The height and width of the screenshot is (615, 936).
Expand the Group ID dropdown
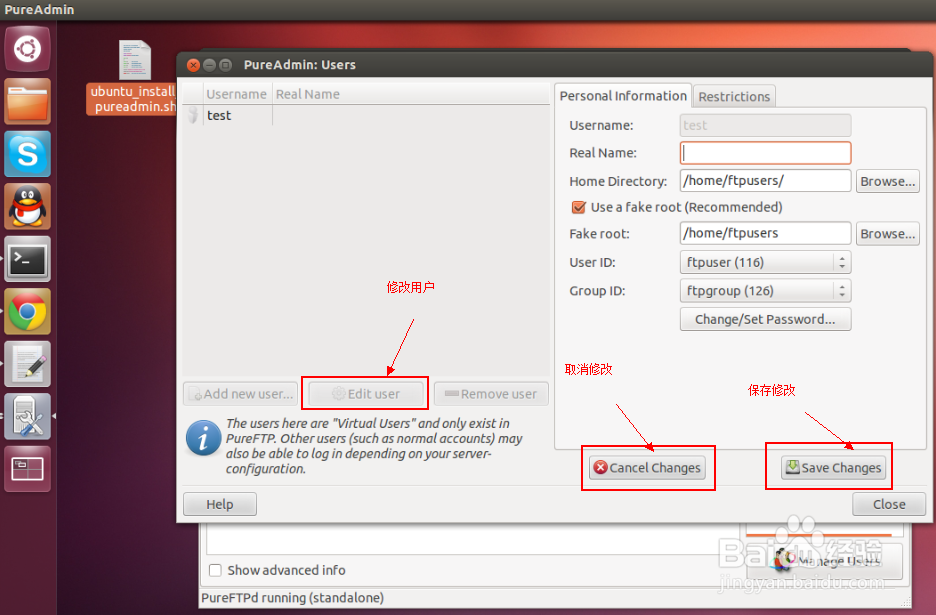[x=765, y=291]
